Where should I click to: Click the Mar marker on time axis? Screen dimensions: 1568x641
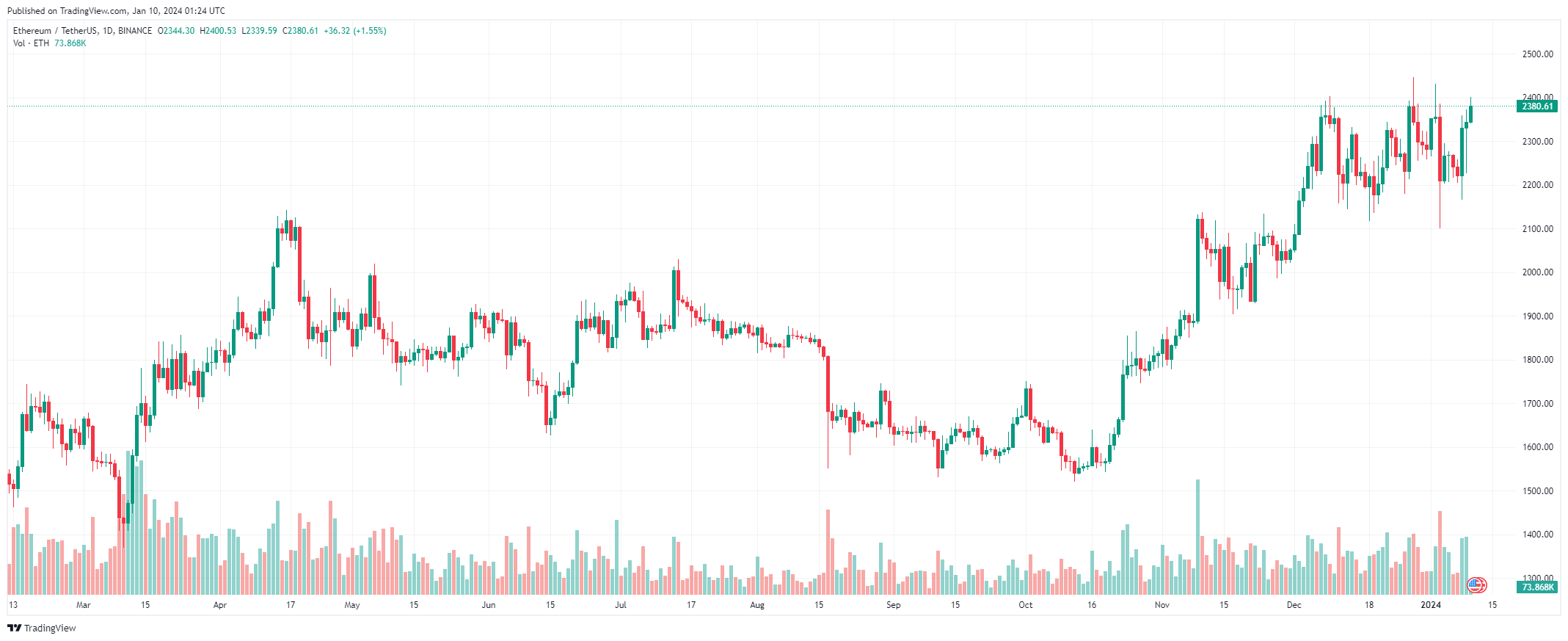coord(84,605)
